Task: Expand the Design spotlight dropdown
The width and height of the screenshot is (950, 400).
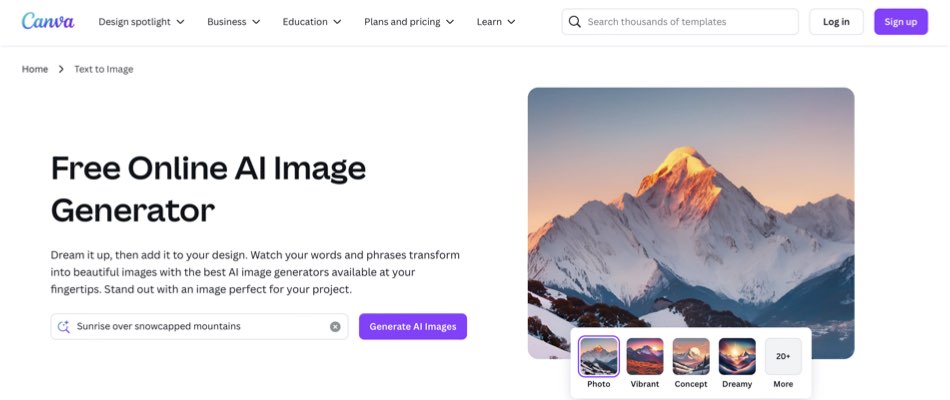Action: pyautogui.click(x=141, y=22)
